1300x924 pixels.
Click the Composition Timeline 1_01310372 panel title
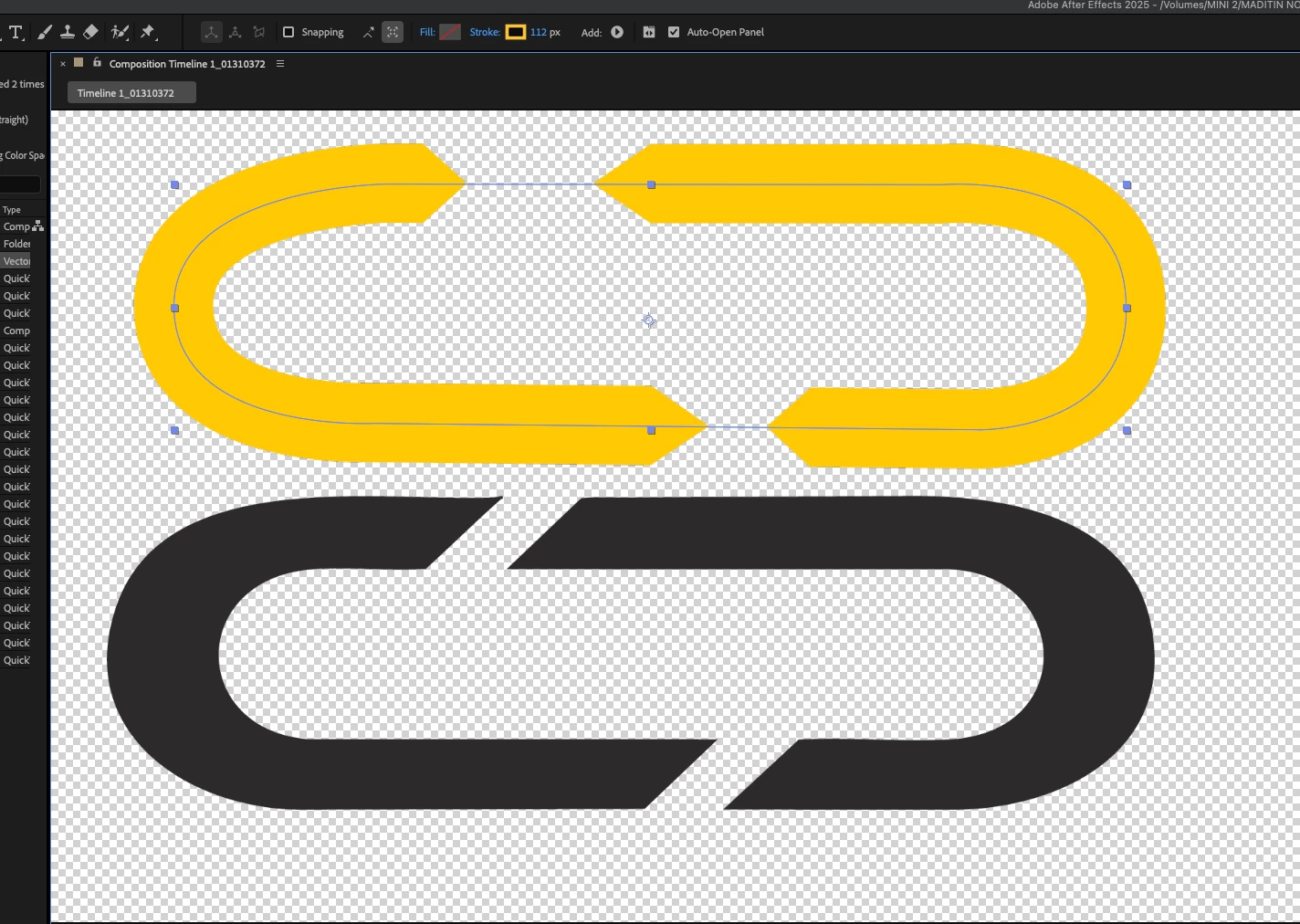click(187, 64)
